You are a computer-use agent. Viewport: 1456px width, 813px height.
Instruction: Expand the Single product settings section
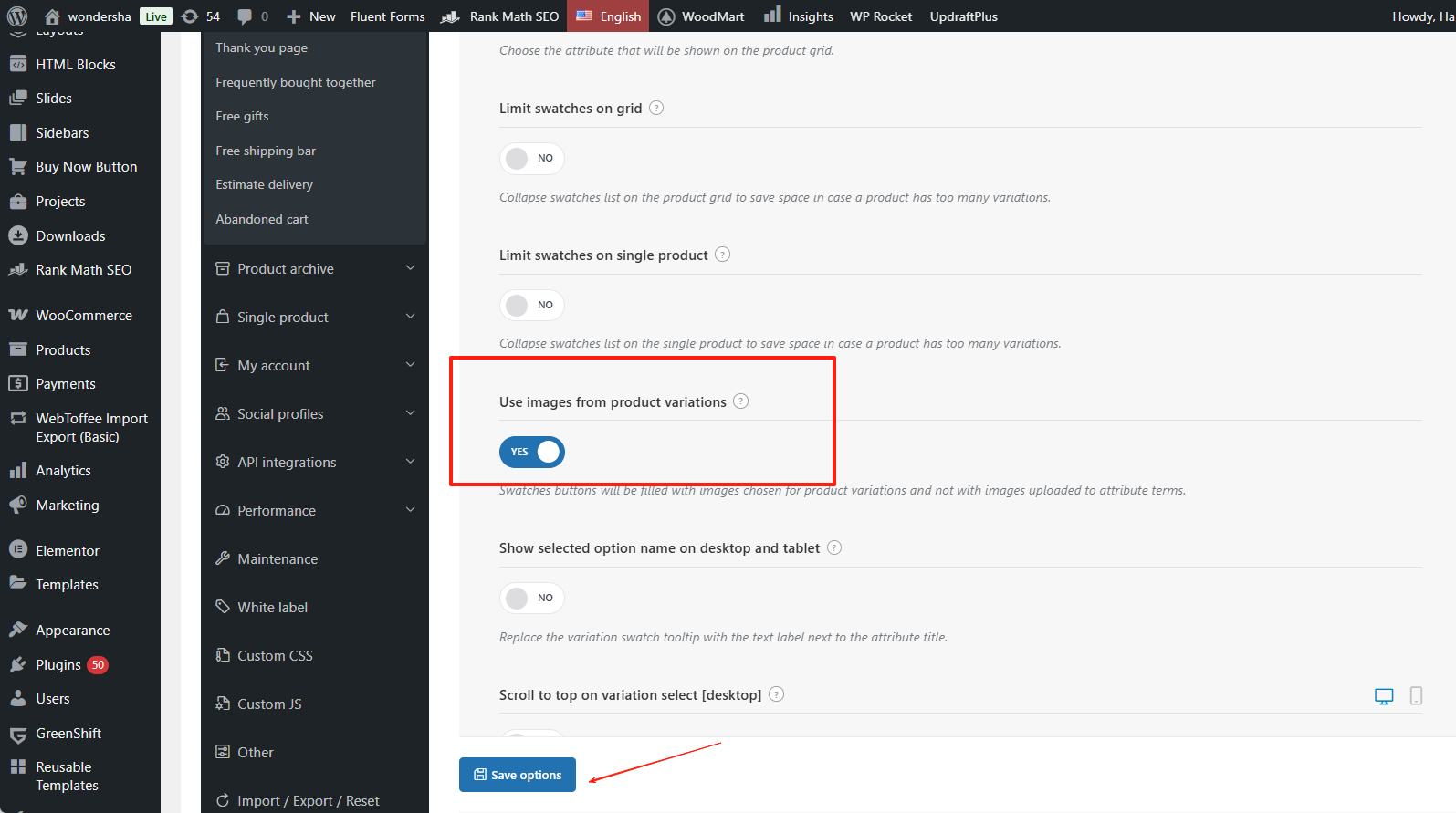tap(315, 318)
